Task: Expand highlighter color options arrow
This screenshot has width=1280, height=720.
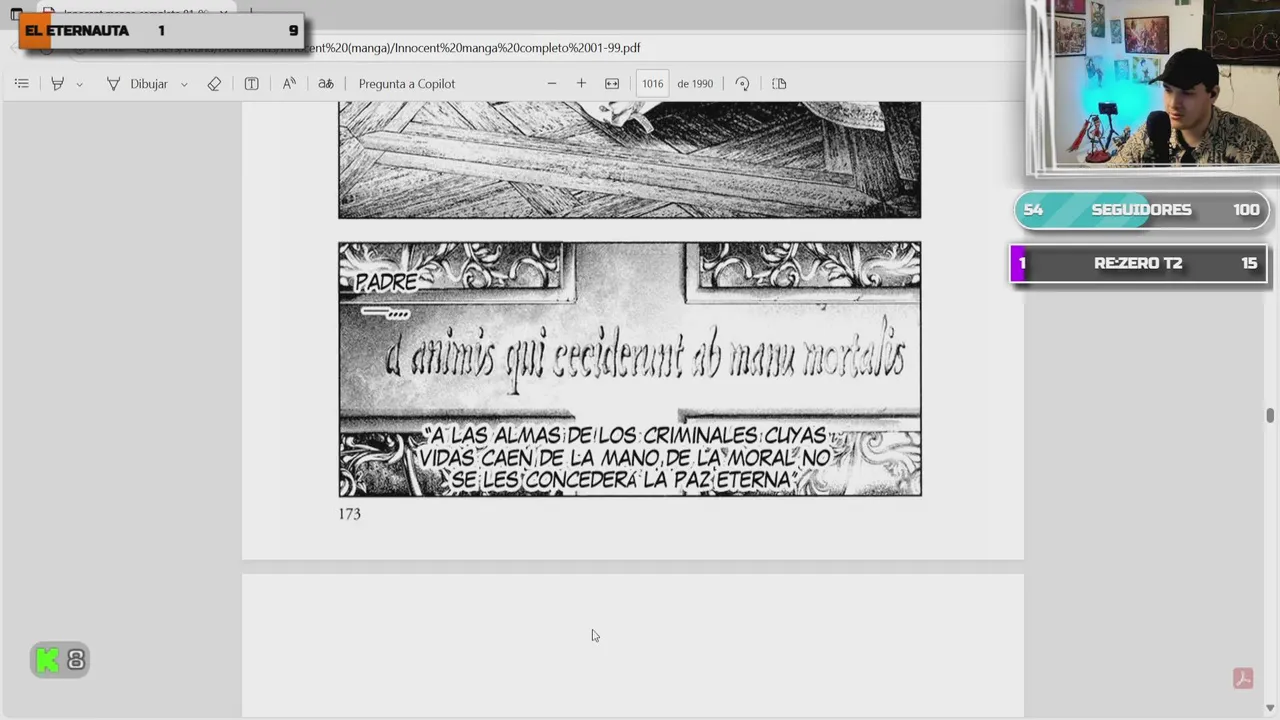Action: coord(79,84)
